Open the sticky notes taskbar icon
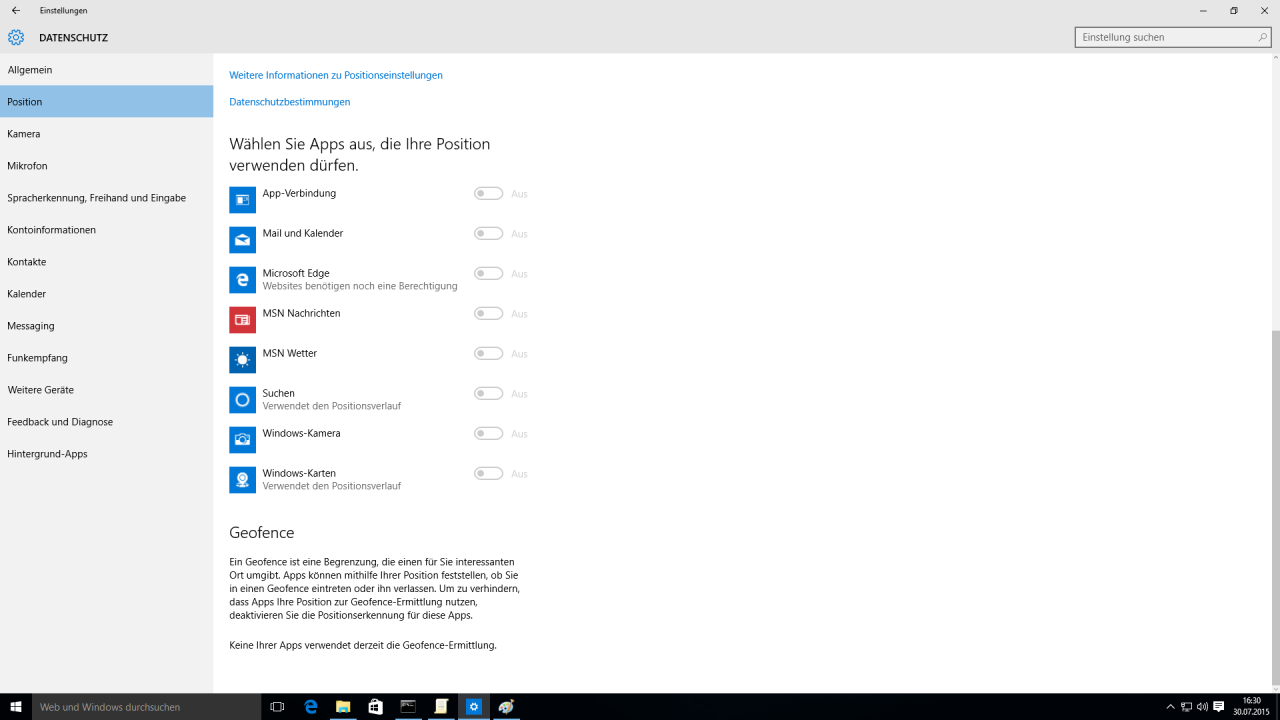Viewport: 1280px width, 720px height. pyautogui.click(x=441, y=707)
